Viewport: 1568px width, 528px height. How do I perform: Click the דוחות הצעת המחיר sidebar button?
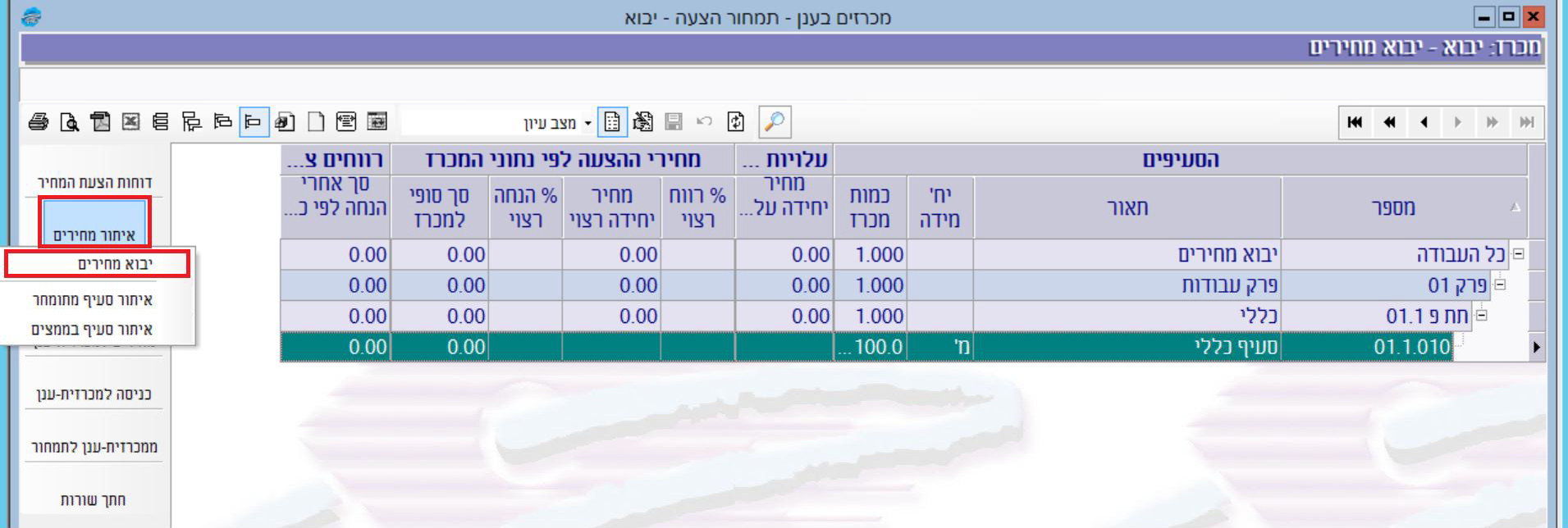94,182
